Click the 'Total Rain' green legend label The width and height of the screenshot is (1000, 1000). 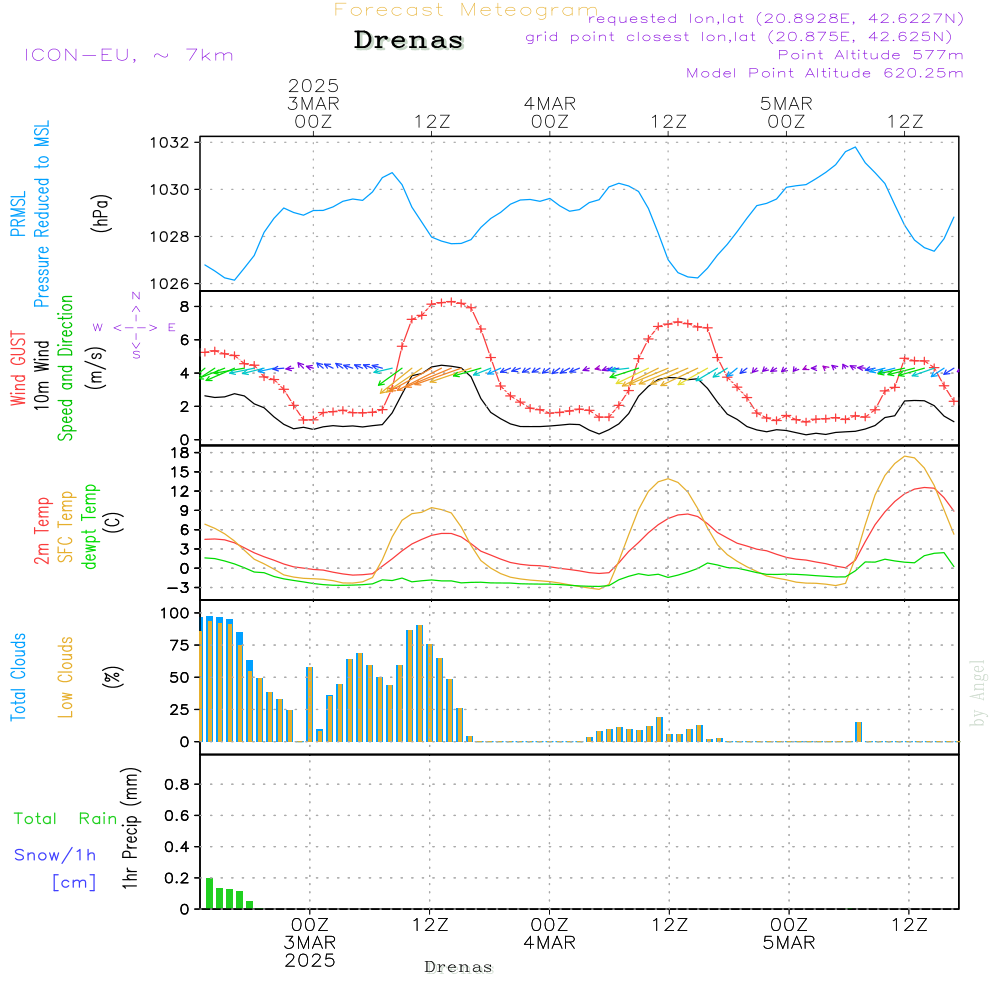click(66, 818)
